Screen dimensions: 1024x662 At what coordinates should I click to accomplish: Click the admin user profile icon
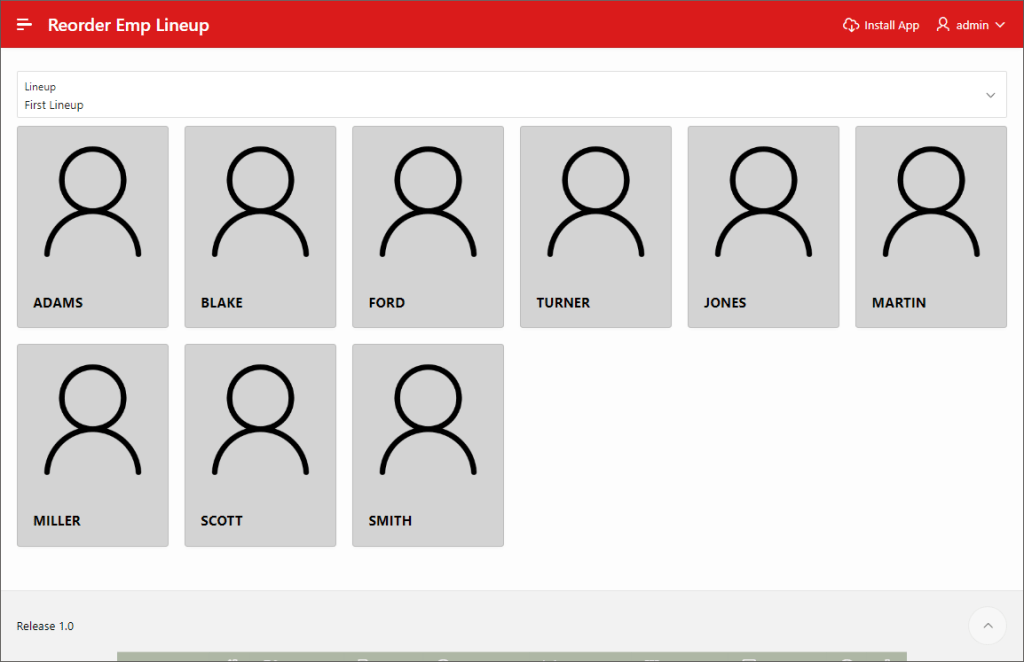point(942,25)
